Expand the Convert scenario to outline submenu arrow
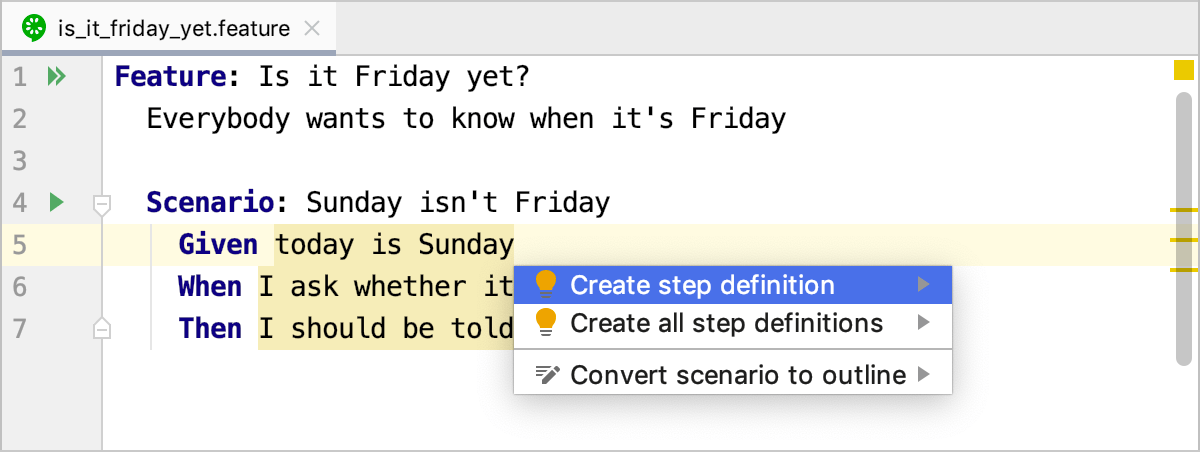 [923, 375]
